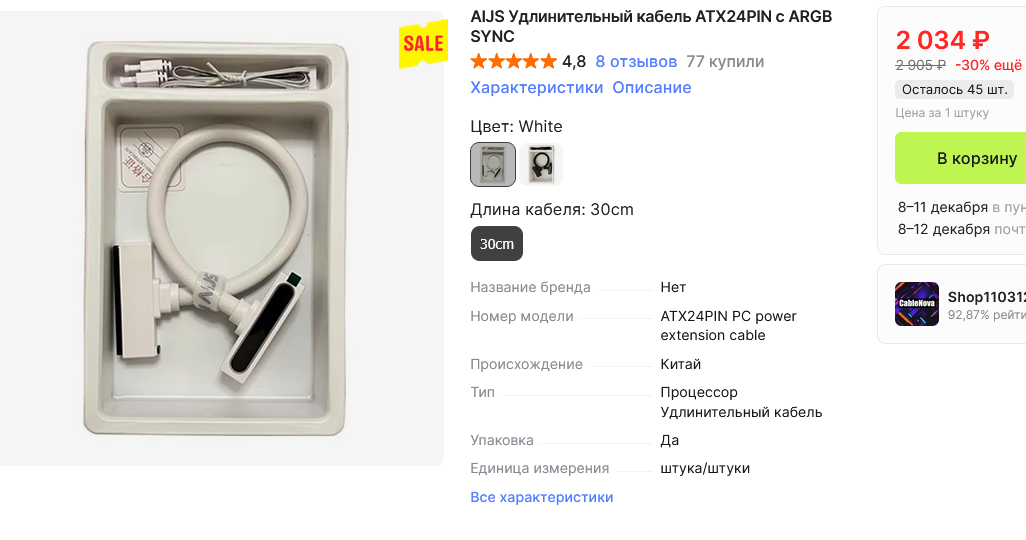Open the CableNova shop logo
Image resolution: width=1026 pixels, height=540 pixels.
[917, 304]
